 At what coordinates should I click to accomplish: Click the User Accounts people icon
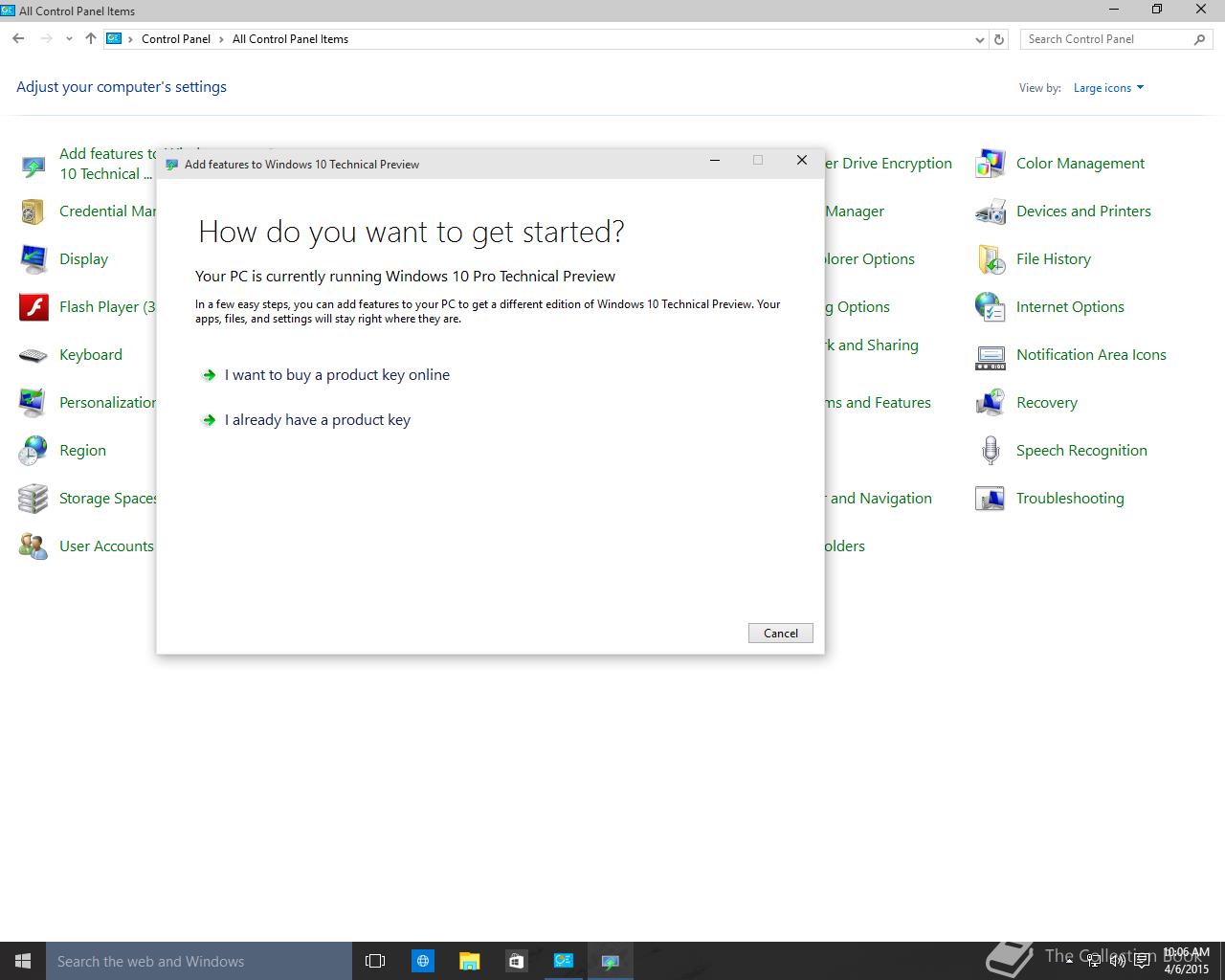coord(33,546)
